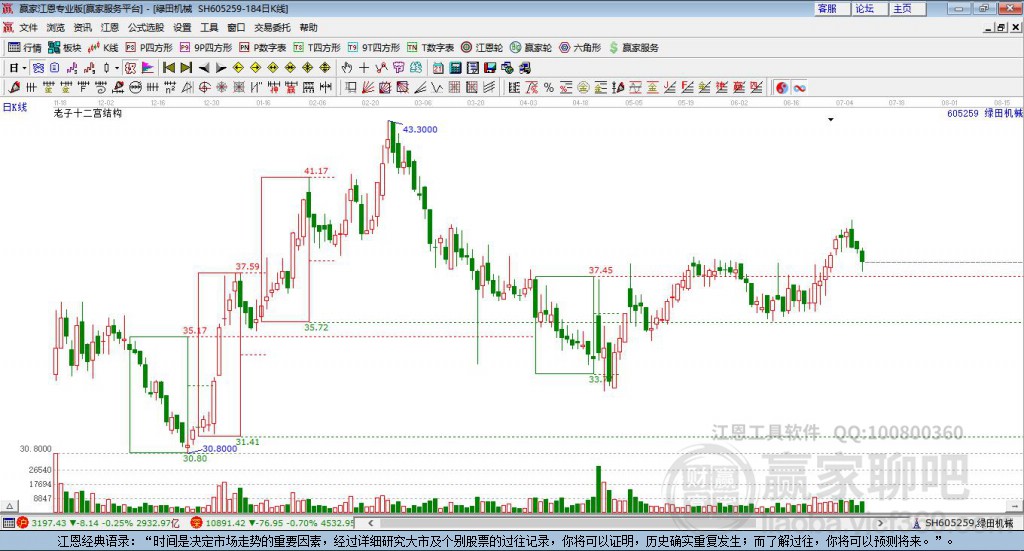
Task: Open the 六角形 hexagon tool
Action: (x=580, y=48)
